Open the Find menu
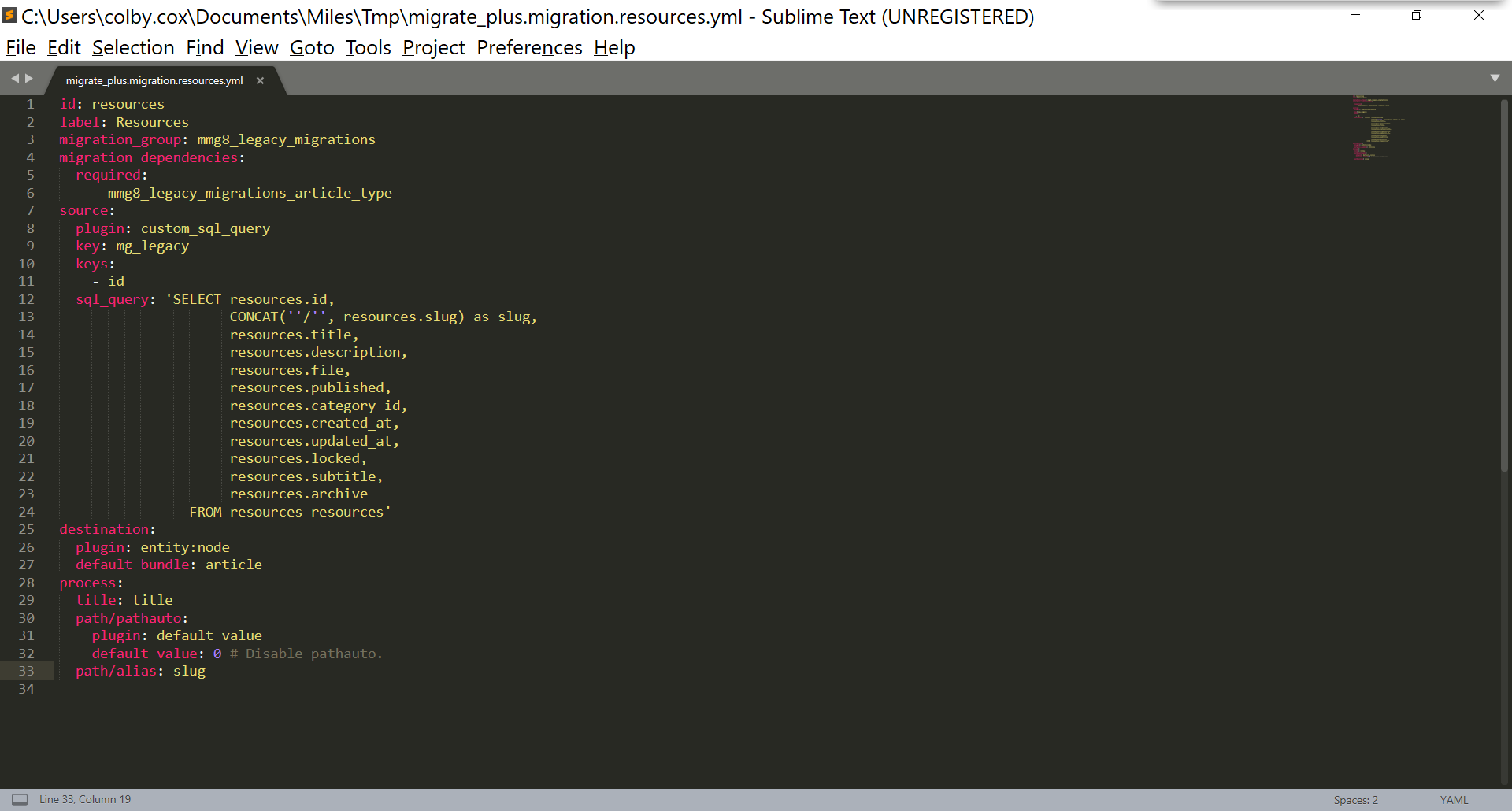The height and width of the screenshot is (811, 1512). (x=205, y=48)
